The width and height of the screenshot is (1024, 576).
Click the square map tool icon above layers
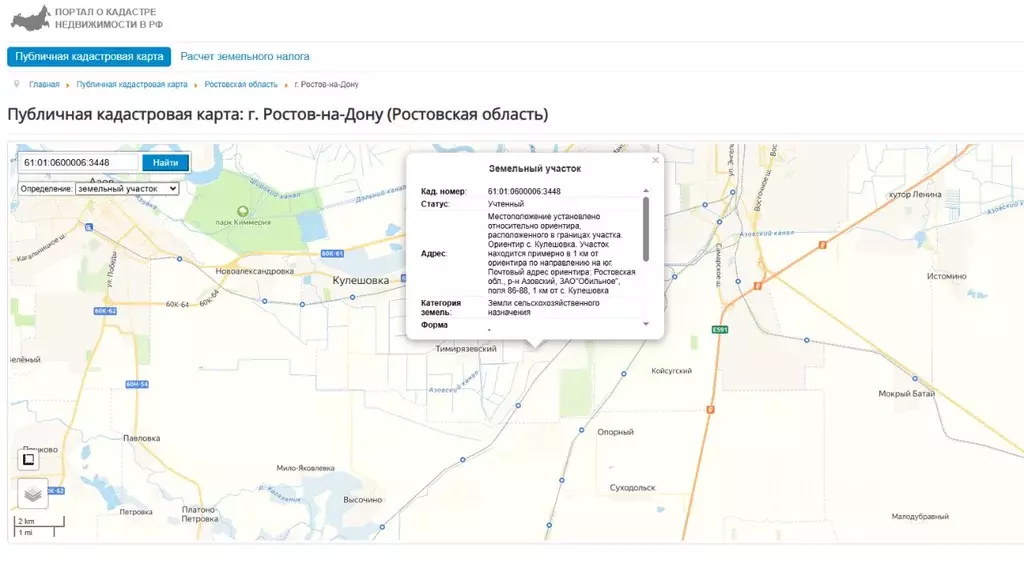29,459
